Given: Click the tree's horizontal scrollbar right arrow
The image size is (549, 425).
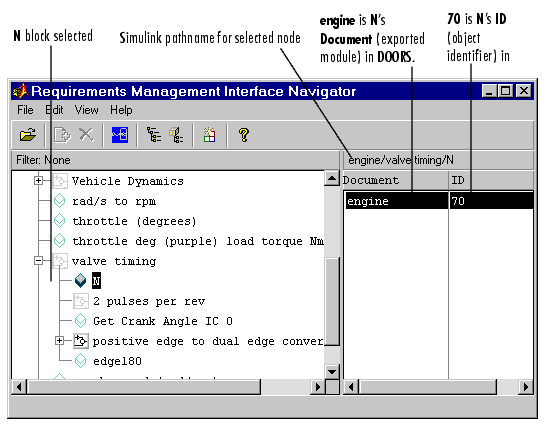Looking at the screenshot, I should pyautogui.click(x=318, y=387).
